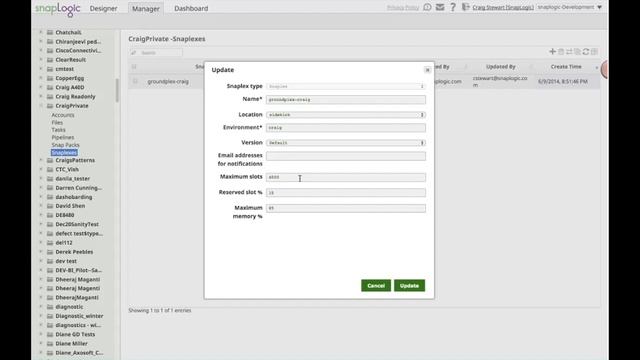
Task: Select Snaplexes under CraigPrivate
Action: [x=64, y=153]
